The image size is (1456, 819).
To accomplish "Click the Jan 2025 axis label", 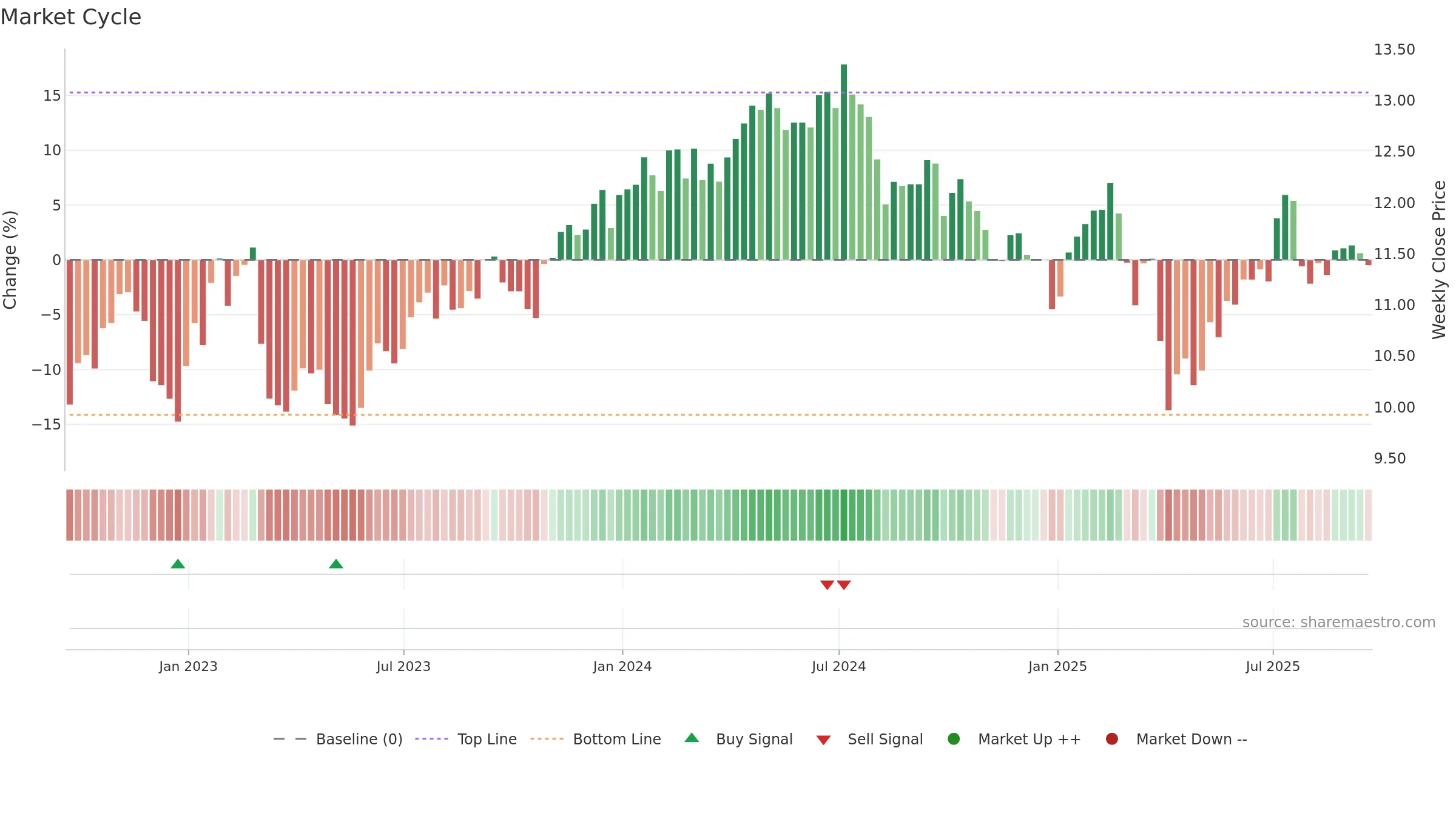I will tap(1057, 666).
